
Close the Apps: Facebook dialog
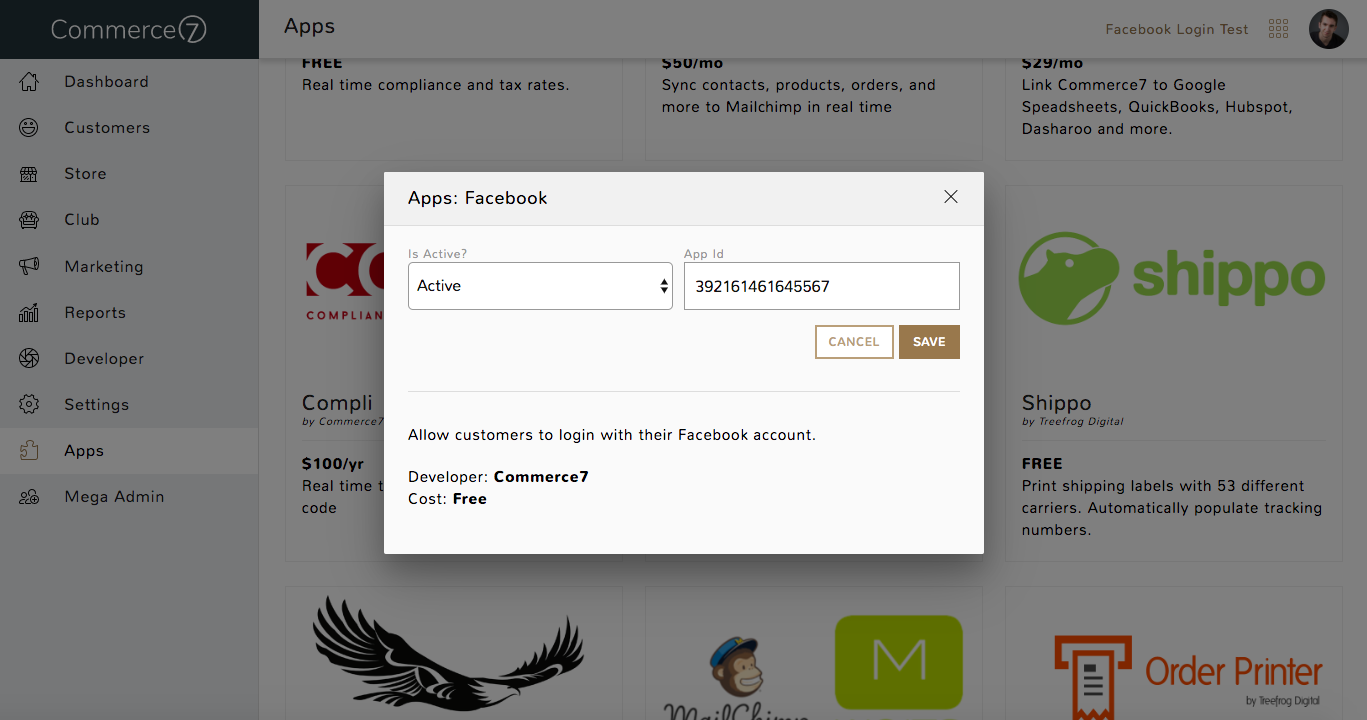[x=951, y=197]
